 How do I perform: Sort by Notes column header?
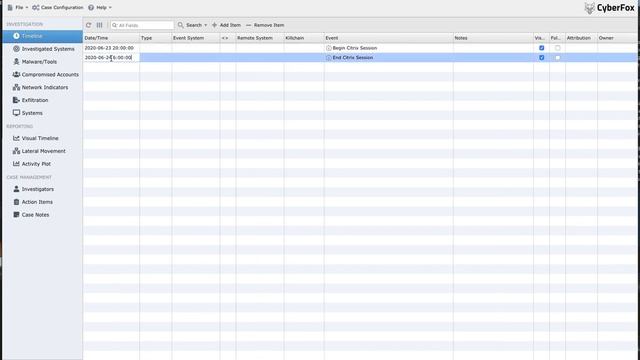(493, 38)
